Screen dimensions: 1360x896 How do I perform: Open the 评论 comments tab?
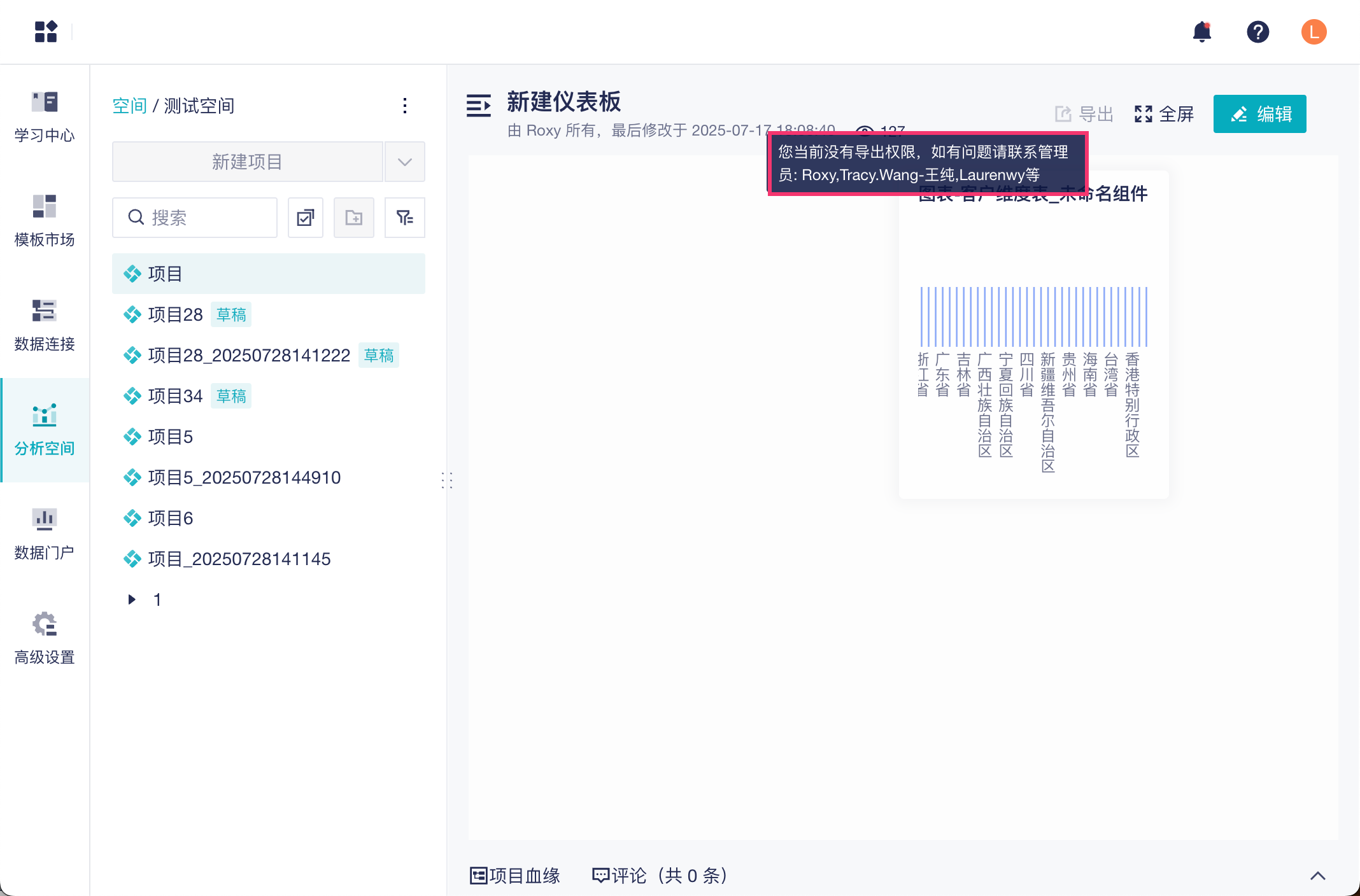[x=660, y=876]
